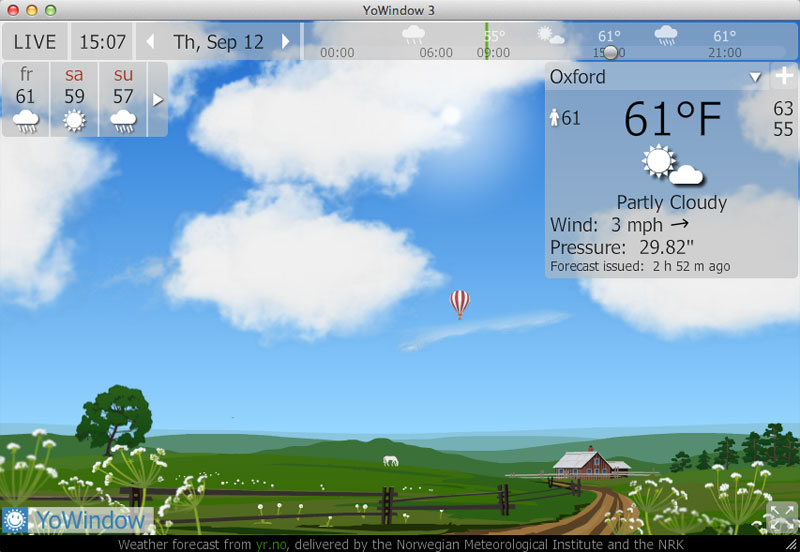800x552 pixels.
Task: Click the feels-like person icon
Action: click(x=554, y=118)
